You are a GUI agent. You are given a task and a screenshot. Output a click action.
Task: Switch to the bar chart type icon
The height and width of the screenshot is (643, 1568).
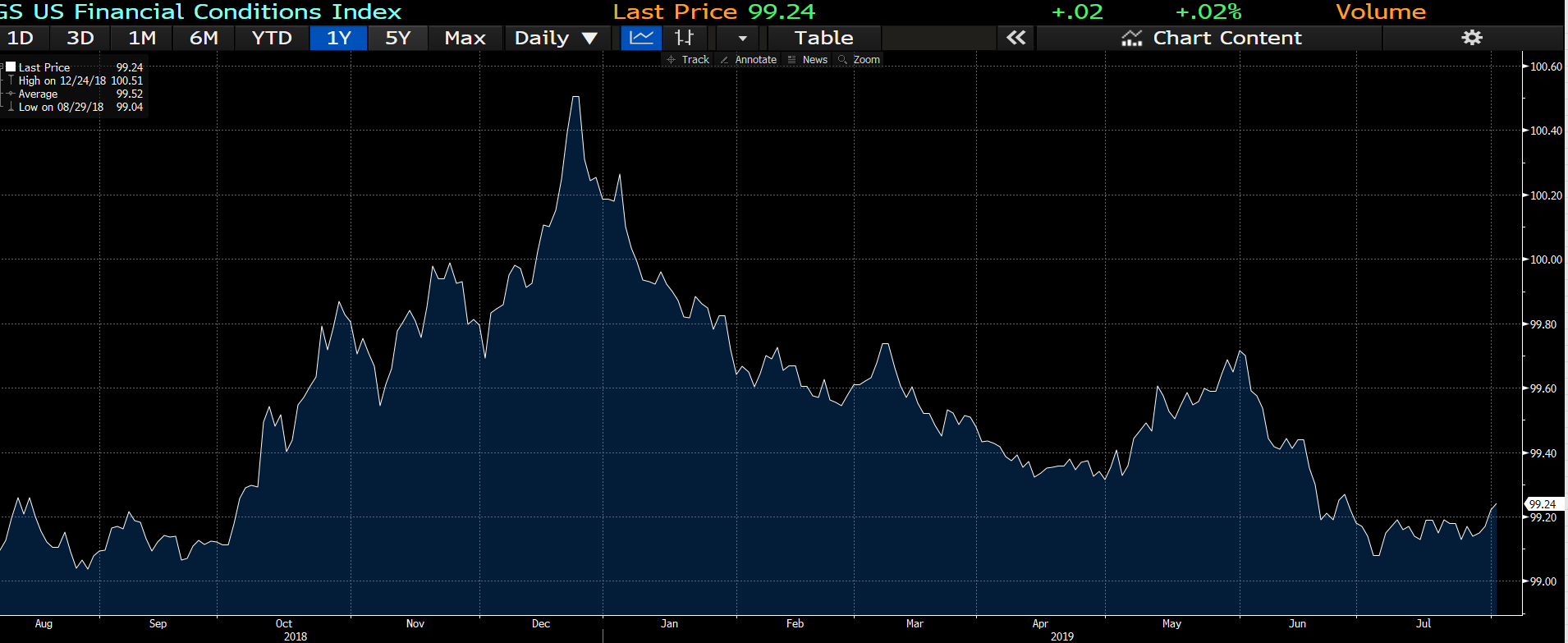(684, 38)
